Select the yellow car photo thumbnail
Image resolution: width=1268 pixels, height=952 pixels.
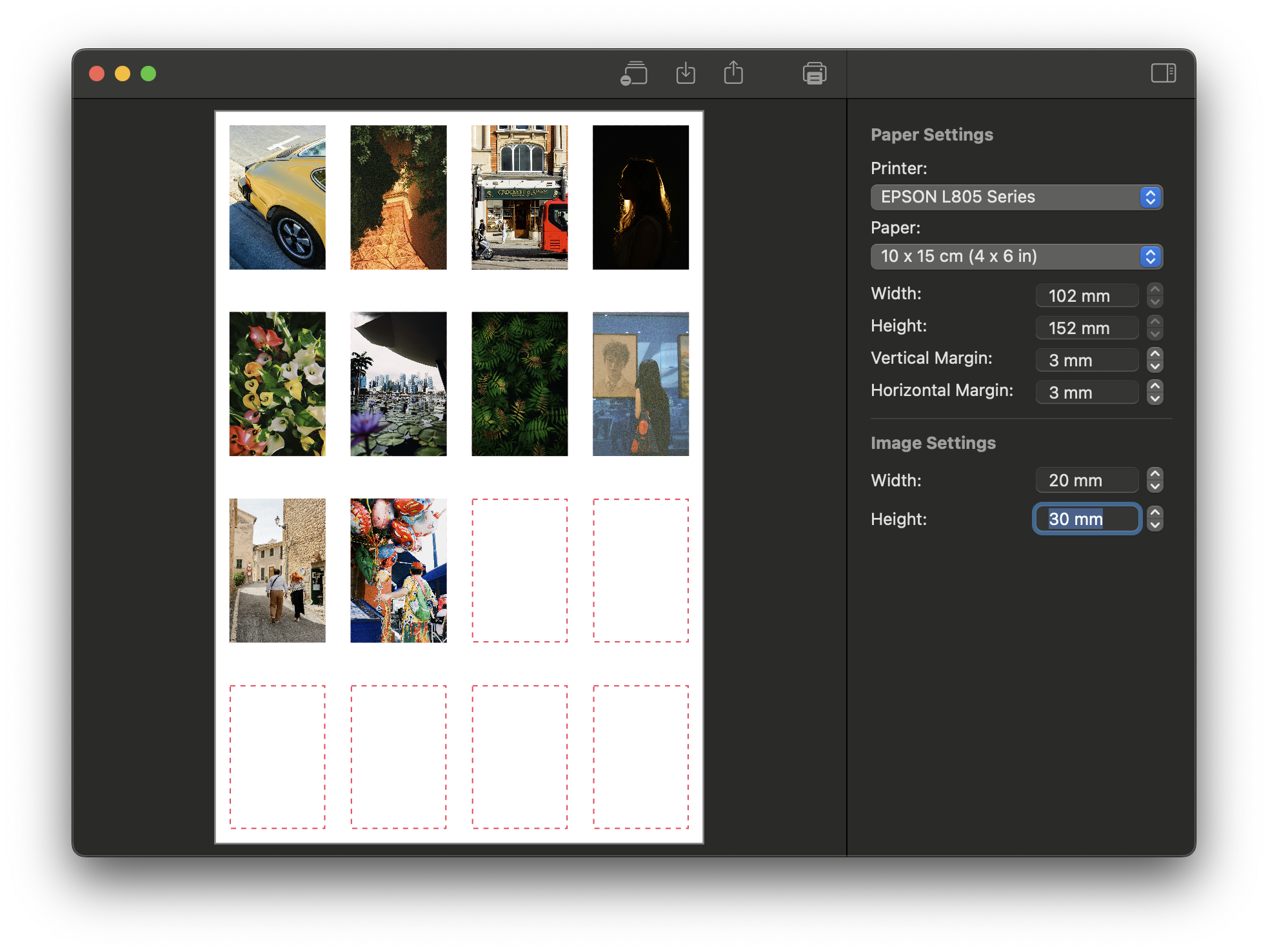point(277,197)
